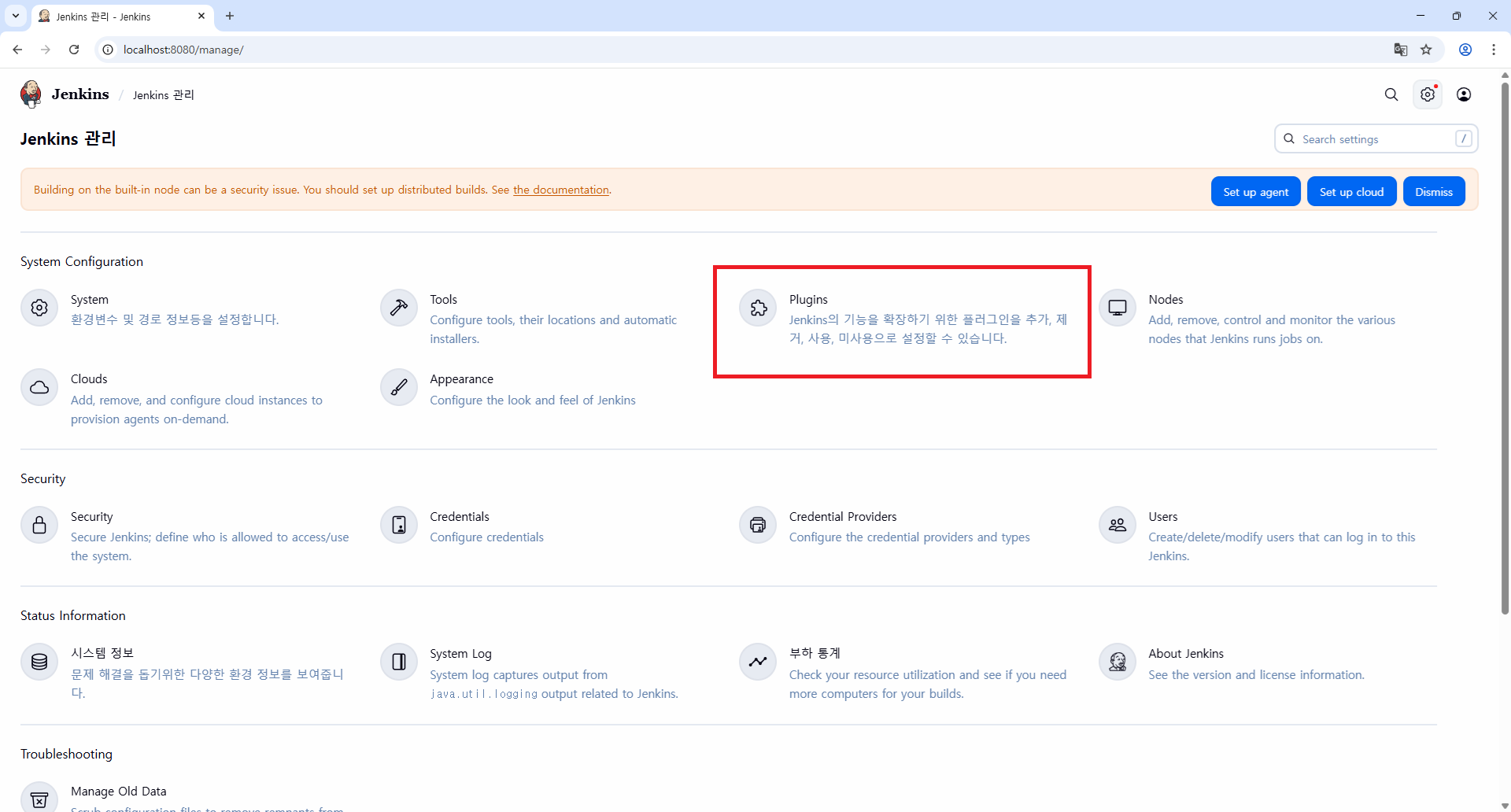The image size is (1511, 812).
Task: Click 'Configure the credential providers and types' text
Action: pyautogui.click(x=909, y=537)
